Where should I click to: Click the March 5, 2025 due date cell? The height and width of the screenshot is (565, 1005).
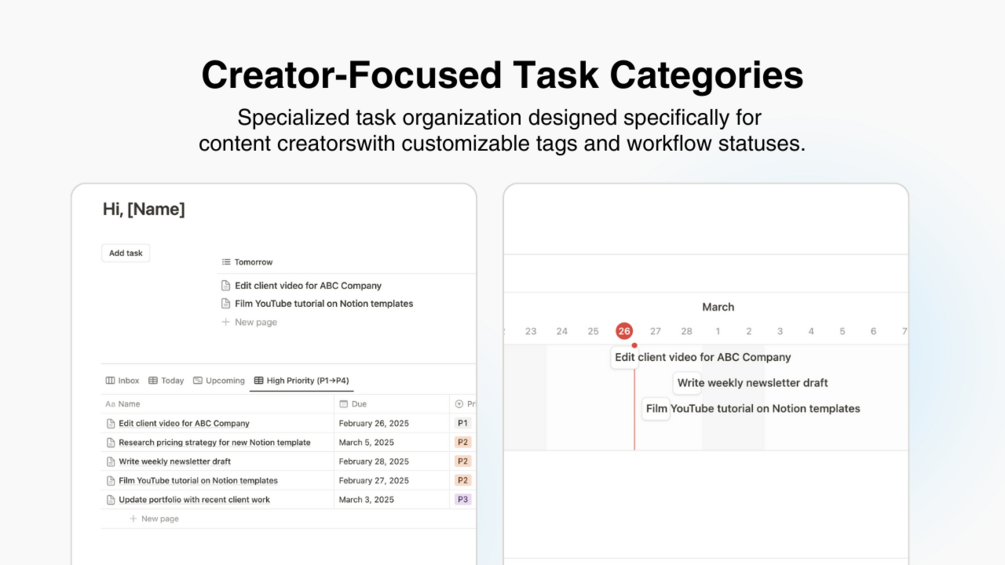pos(392,443)
